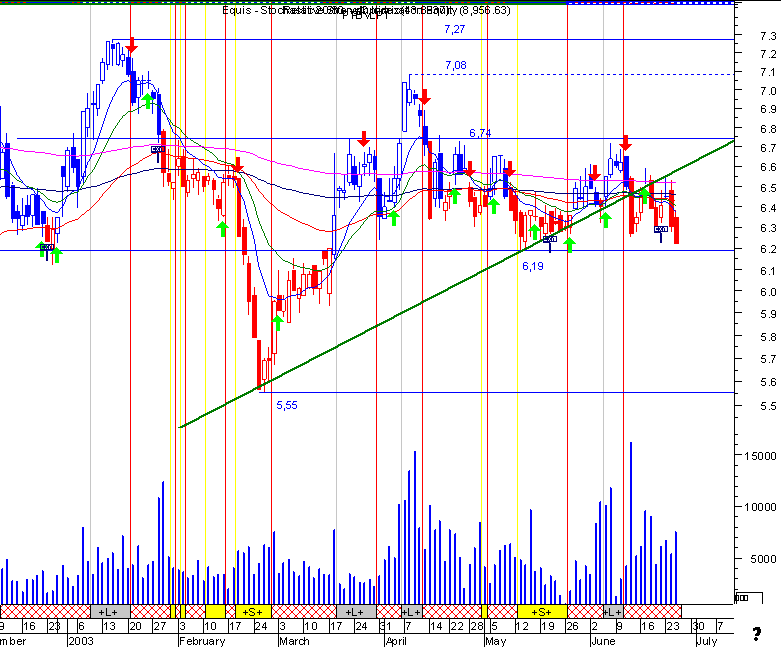781x647 pixels.
Task: Click the +L+ ribbon segment in April
Action: pyautogui.click(x=412, y=612)
